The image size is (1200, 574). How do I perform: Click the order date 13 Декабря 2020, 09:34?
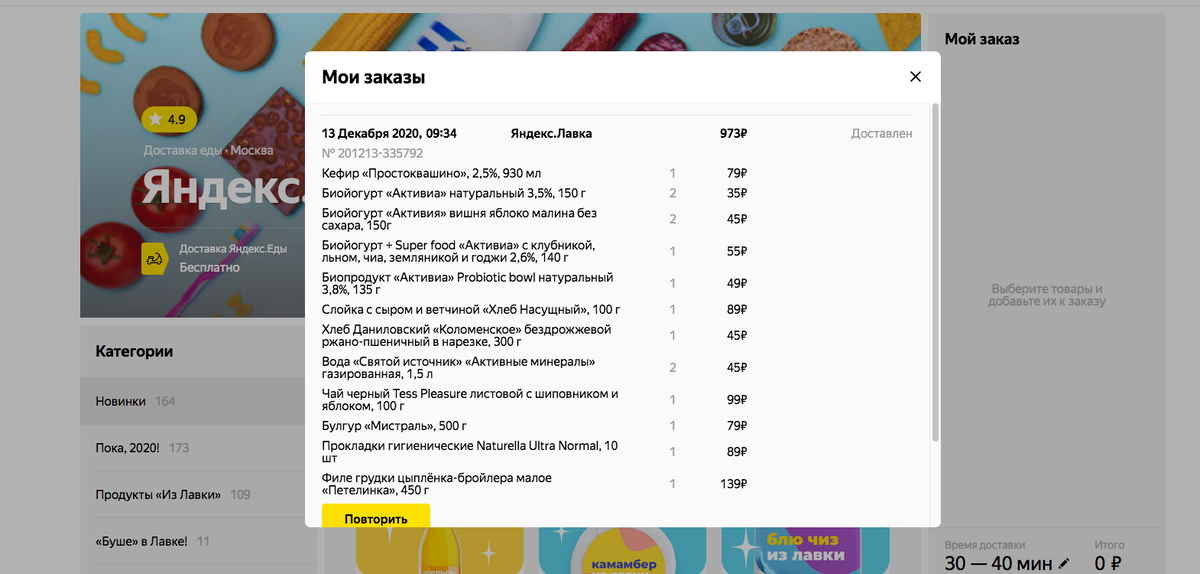(x=389, y=133)
